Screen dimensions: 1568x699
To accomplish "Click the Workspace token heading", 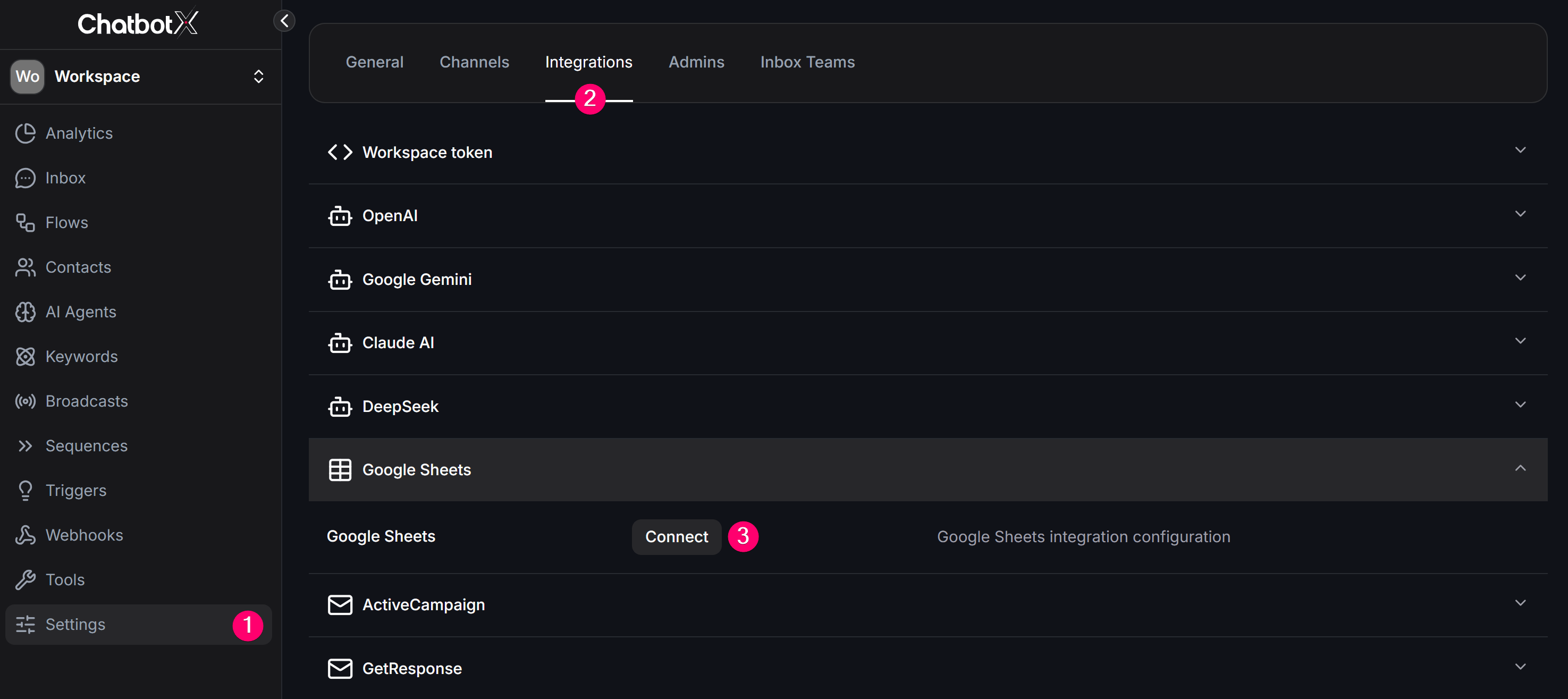I will tap(427, 152).
